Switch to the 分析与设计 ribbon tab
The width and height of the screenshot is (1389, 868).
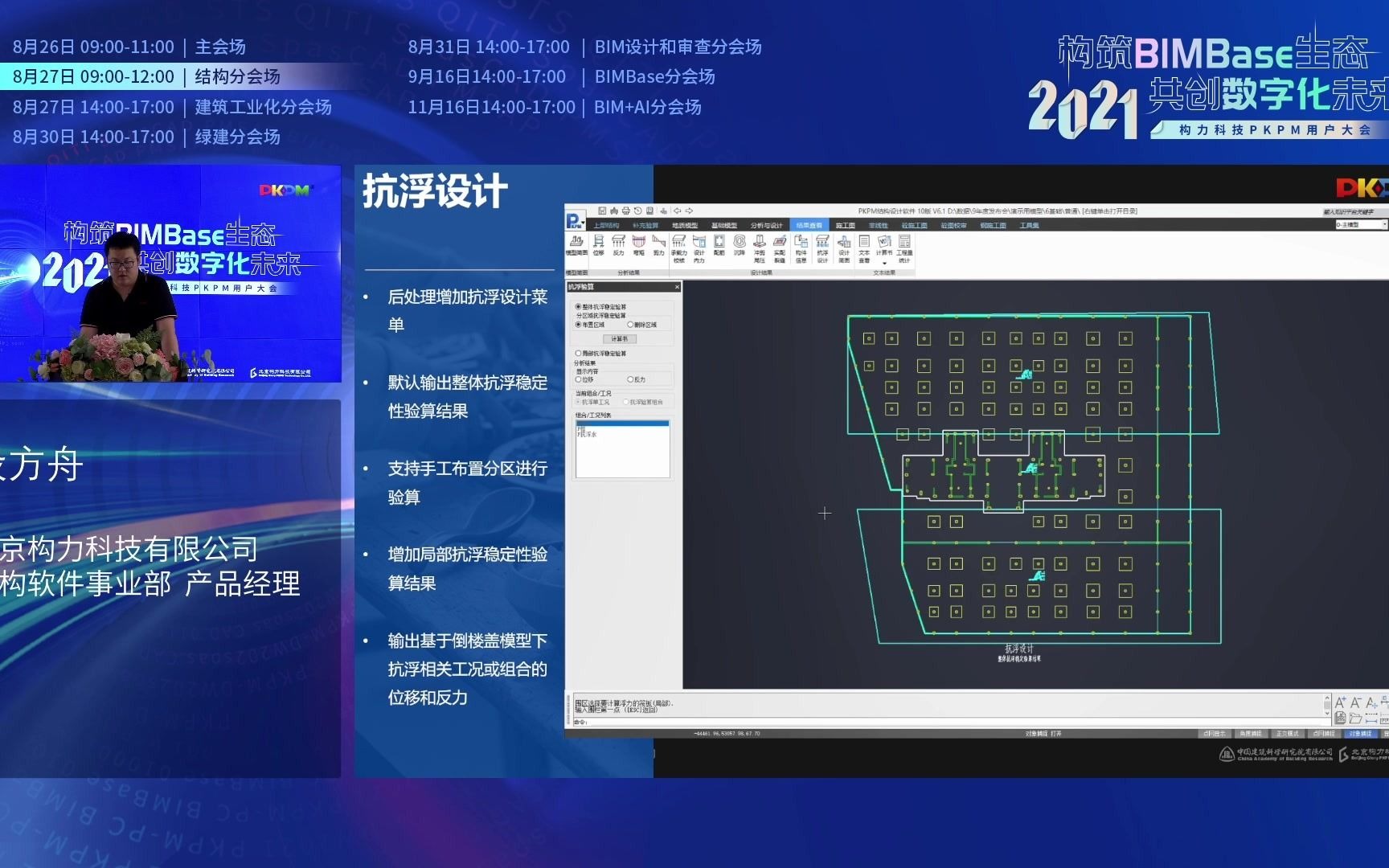coord(767,226)
